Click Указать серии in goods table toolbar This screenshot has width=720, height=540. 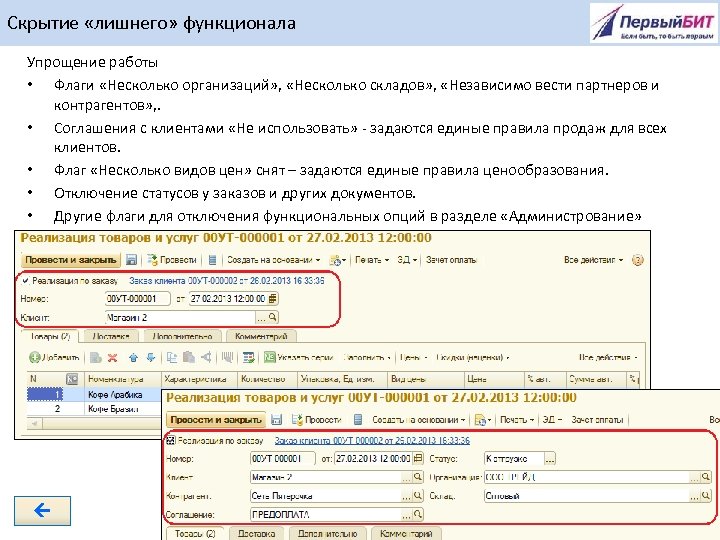(x=298, y=357)
